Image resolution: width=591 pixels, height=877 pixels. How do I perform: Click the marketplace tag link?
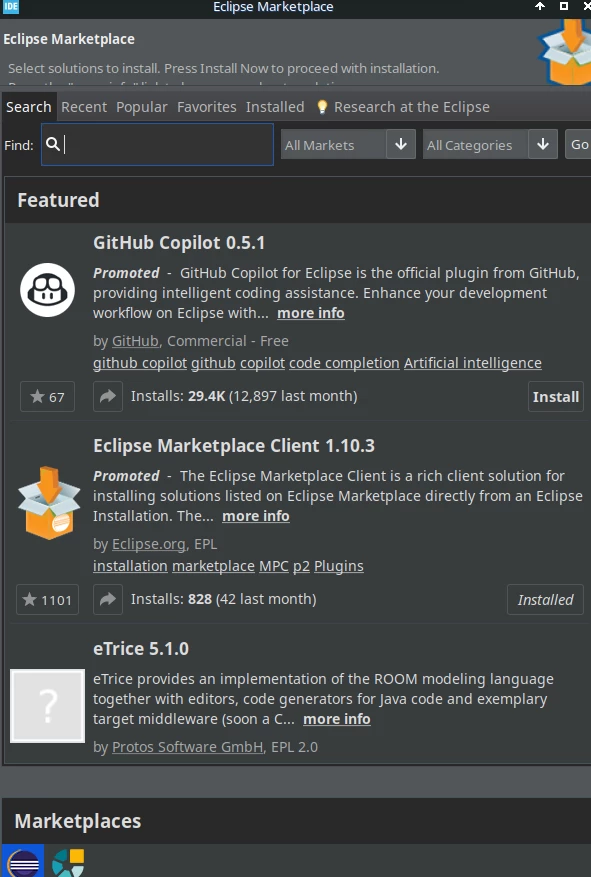pos(214,566)
